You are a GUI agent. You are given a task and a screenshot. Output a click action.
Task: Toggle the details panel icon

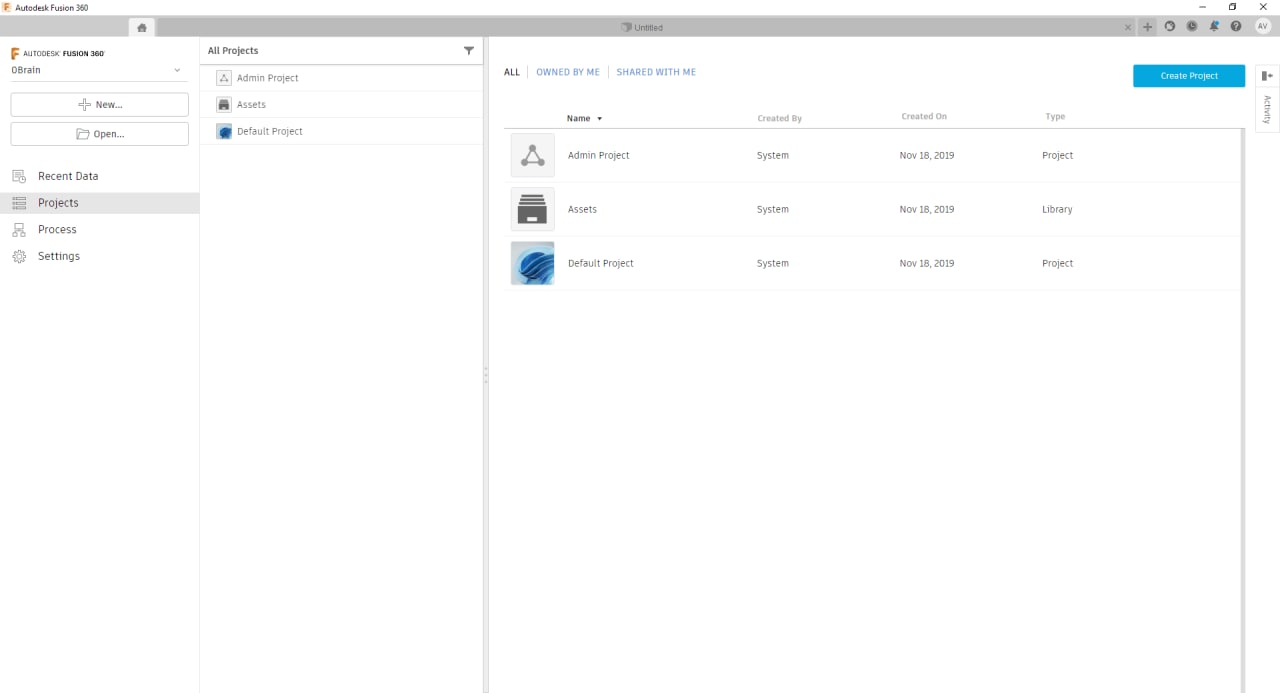click(1267, 76)
